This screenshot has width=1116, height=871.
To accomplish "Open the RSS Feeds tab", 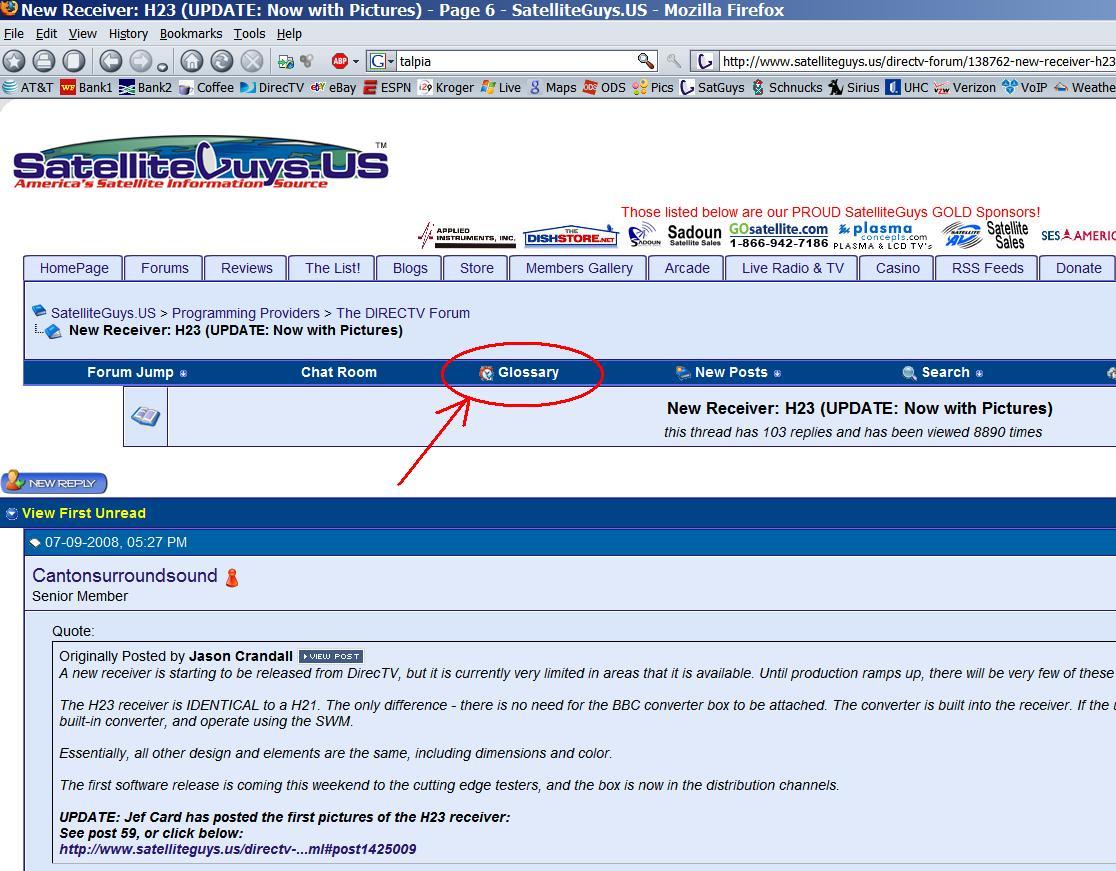I will (987, 268).
